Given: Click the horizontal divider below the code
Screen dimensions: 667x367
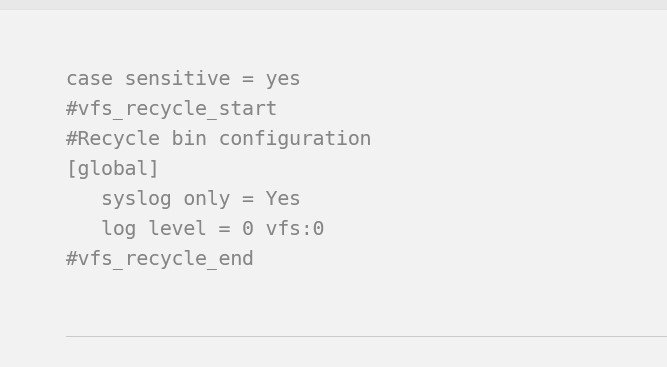Looking at the screenshot, I should tap(366, 336).
